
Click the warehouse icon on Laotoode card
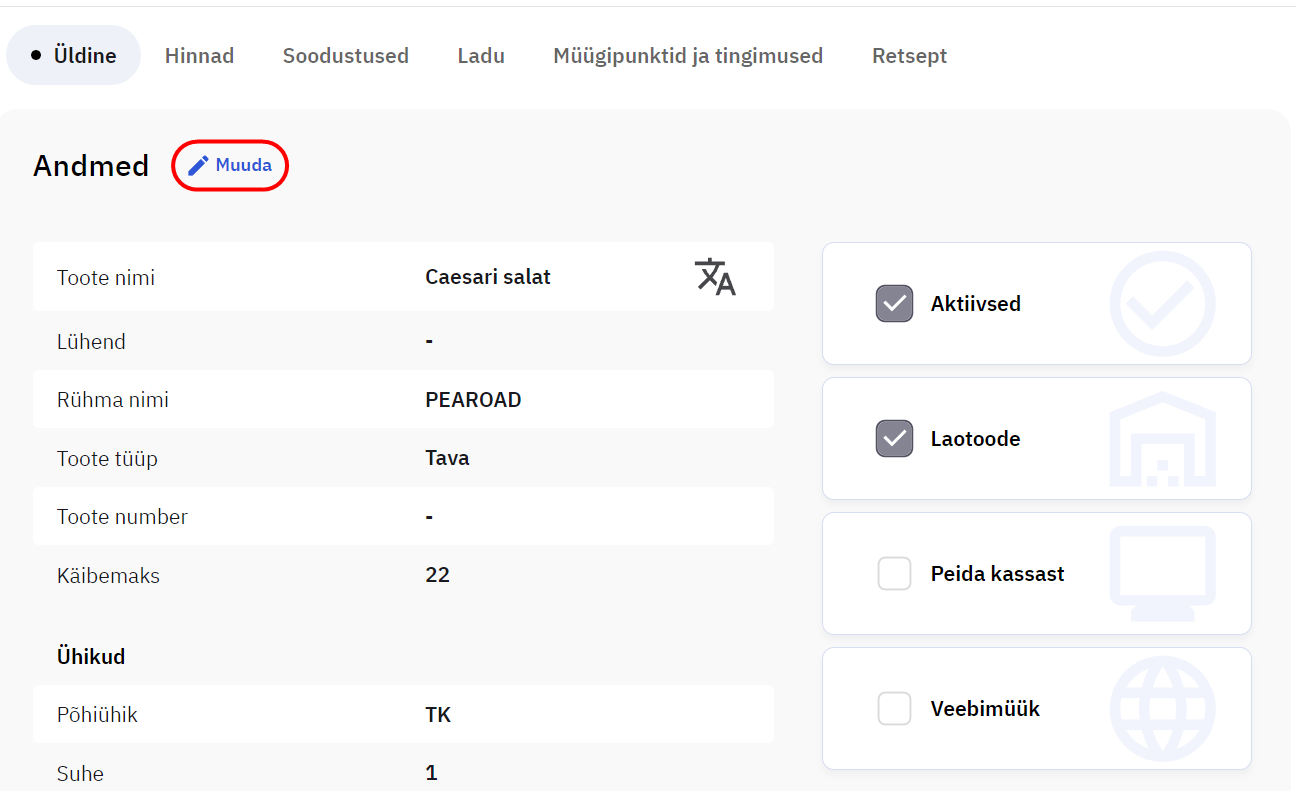coord(1162,439)
